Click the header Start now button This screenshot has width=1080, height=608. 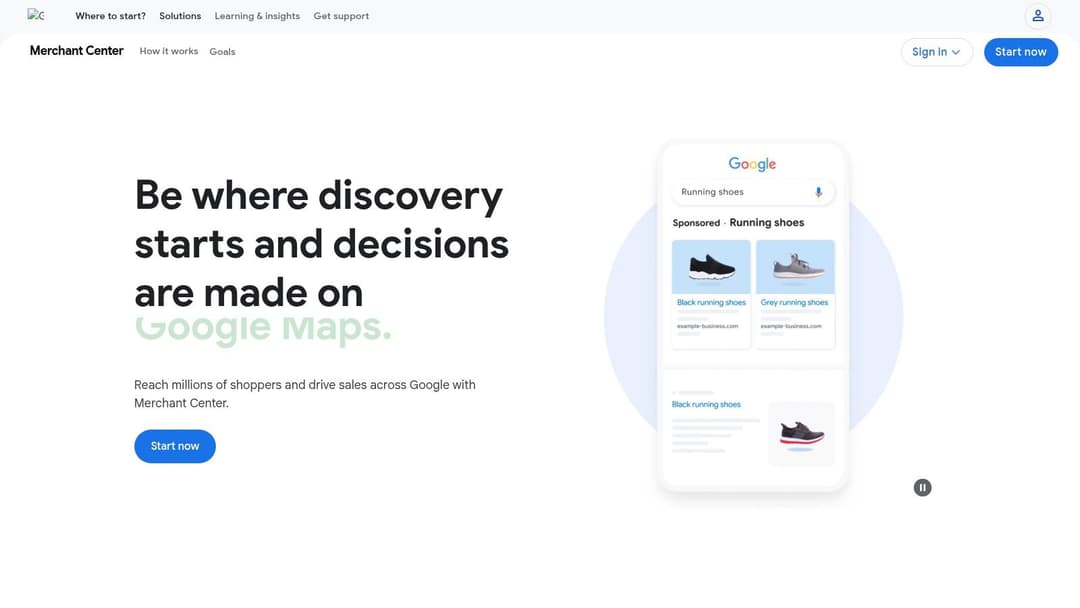coord(1020,52)
